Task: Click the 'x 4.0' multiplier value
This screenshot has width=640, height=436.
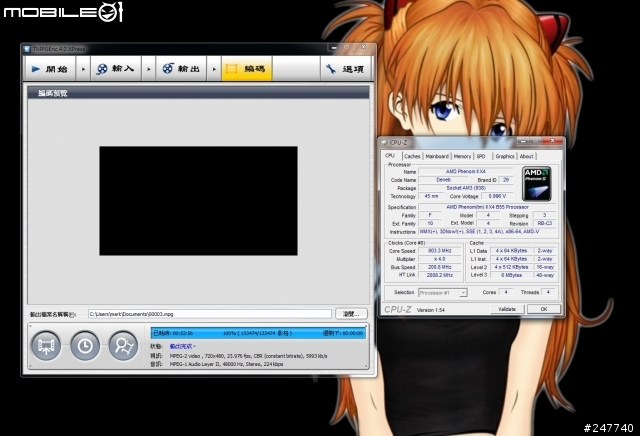Action: pyautogui.click(x=440, y=259)
